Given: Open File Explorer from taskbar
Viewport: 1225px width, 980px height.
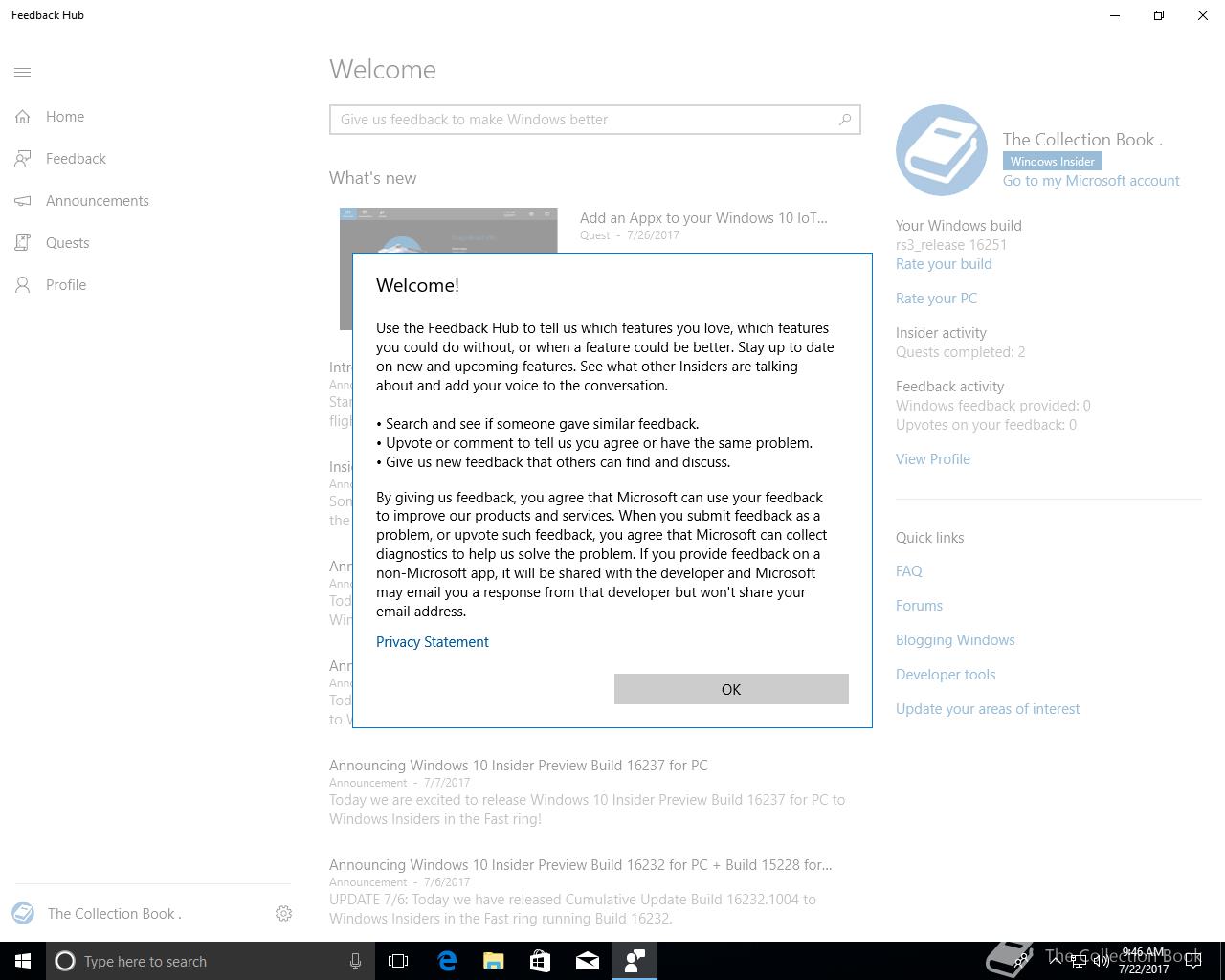Looking at the screenshot, I should click(494, 961).
